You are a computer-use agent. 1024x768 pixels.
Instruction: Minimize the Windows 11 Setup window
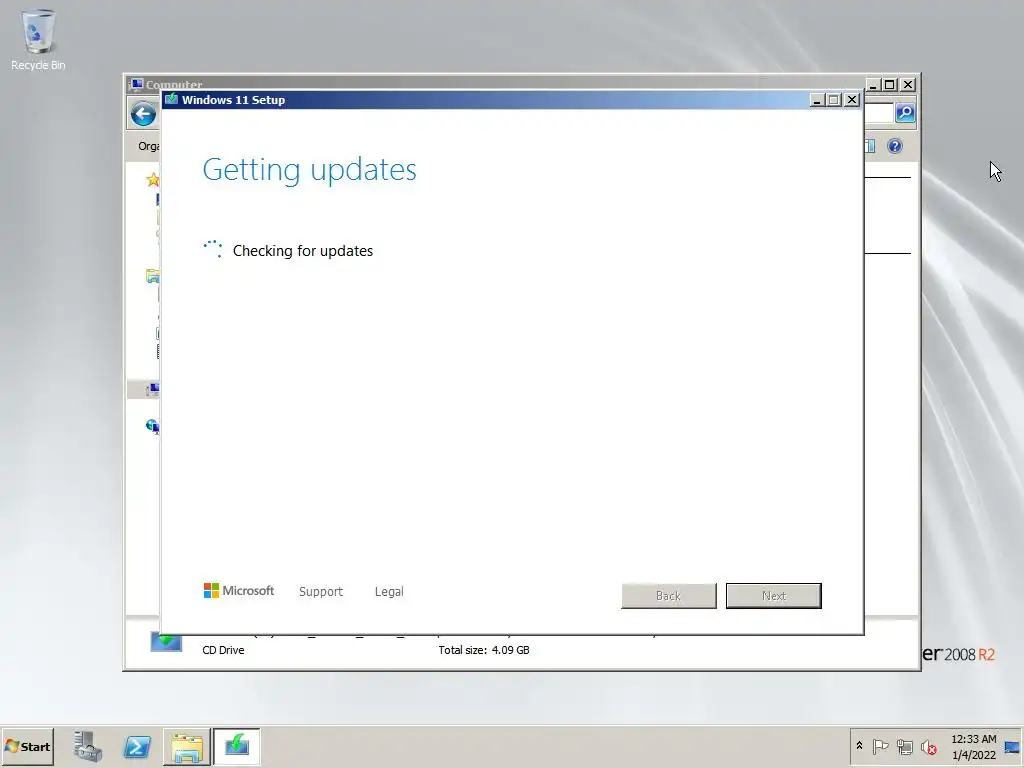point(816,100)
